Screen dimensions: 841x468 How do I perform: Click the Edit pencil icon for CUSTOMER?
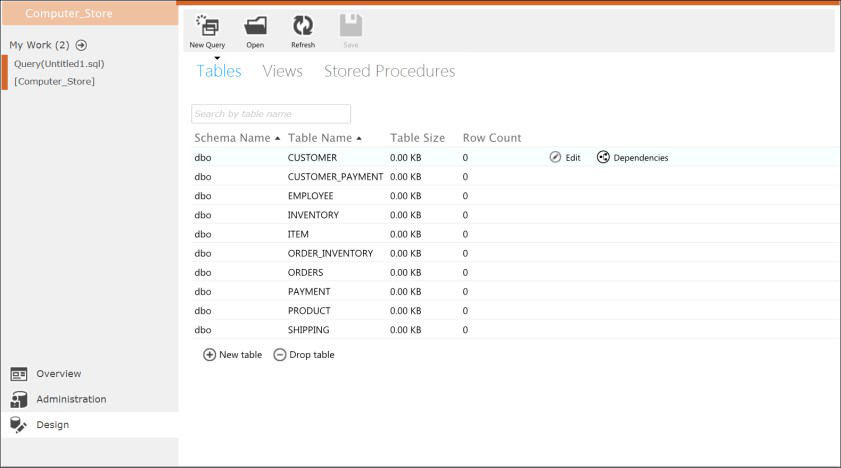[556, 157]
